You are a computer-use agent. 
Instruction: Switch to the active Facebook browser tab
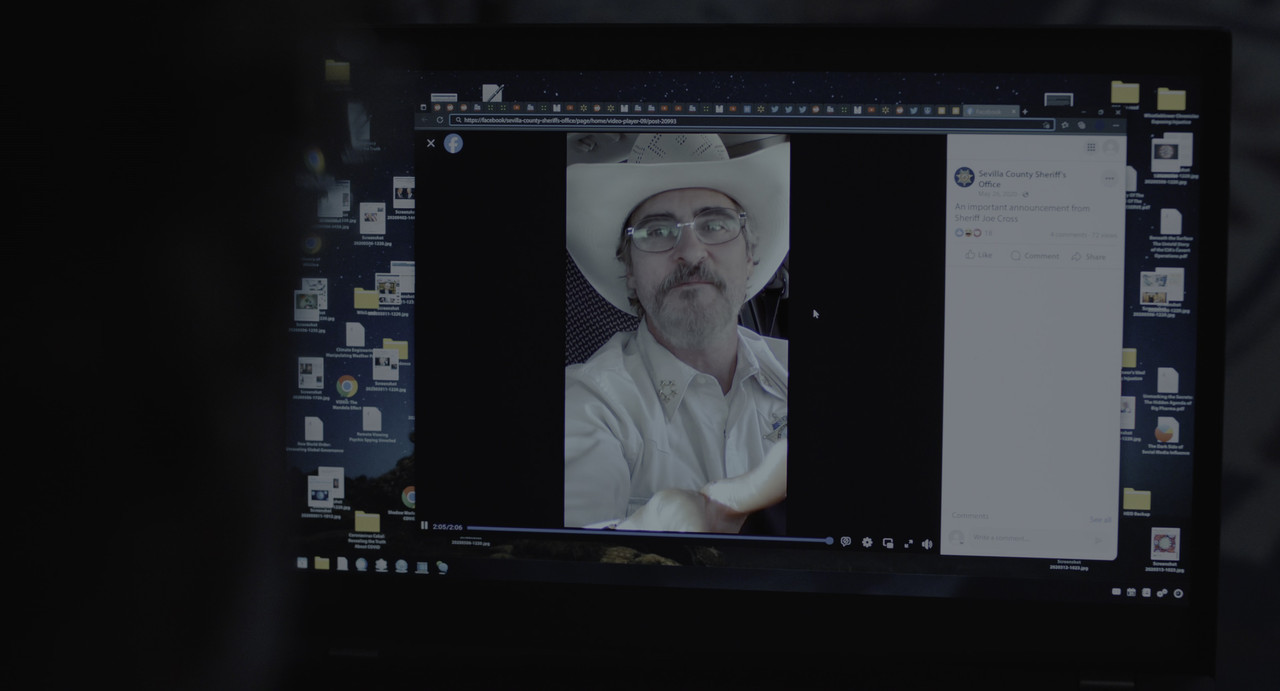[x=992, y=111]
